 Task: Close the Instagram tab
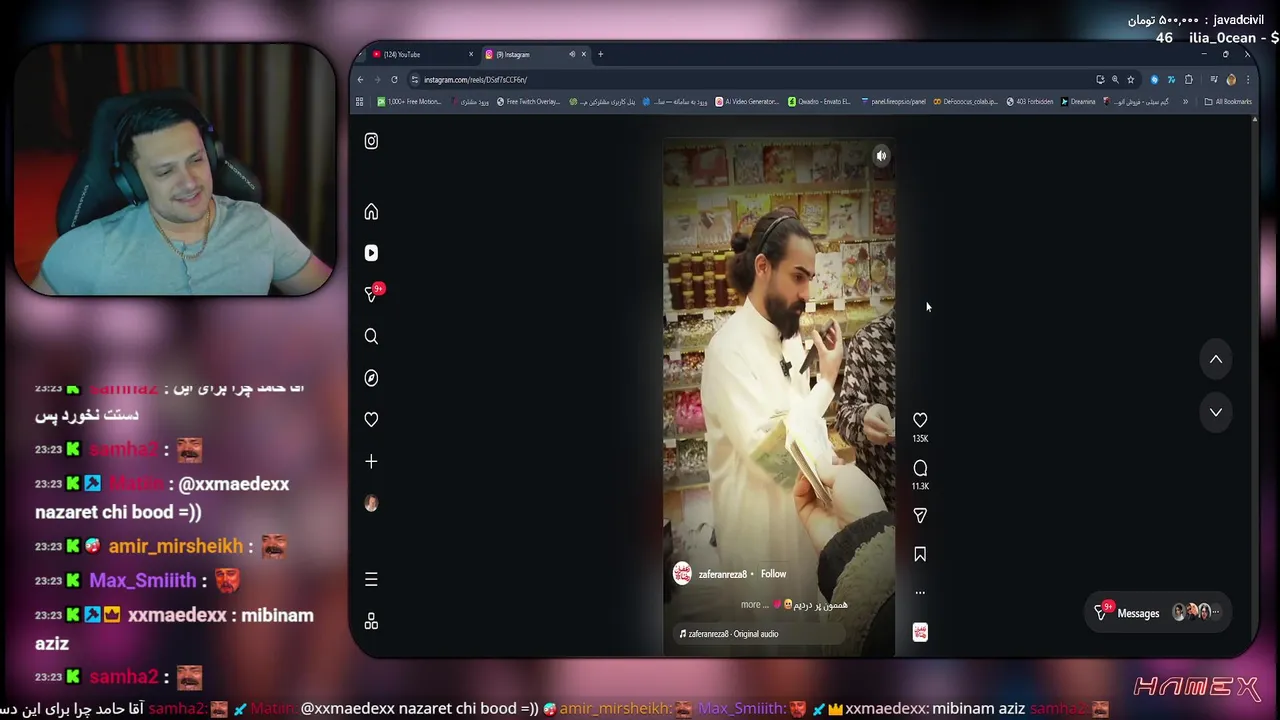point(585,54)
